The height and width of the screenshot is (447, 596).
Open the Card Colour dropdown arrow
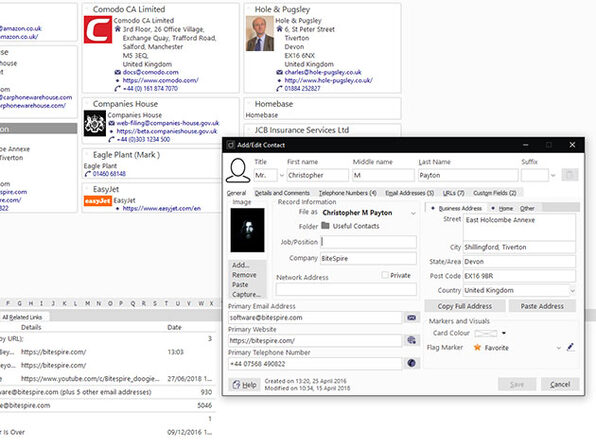(x=504, y=333)
